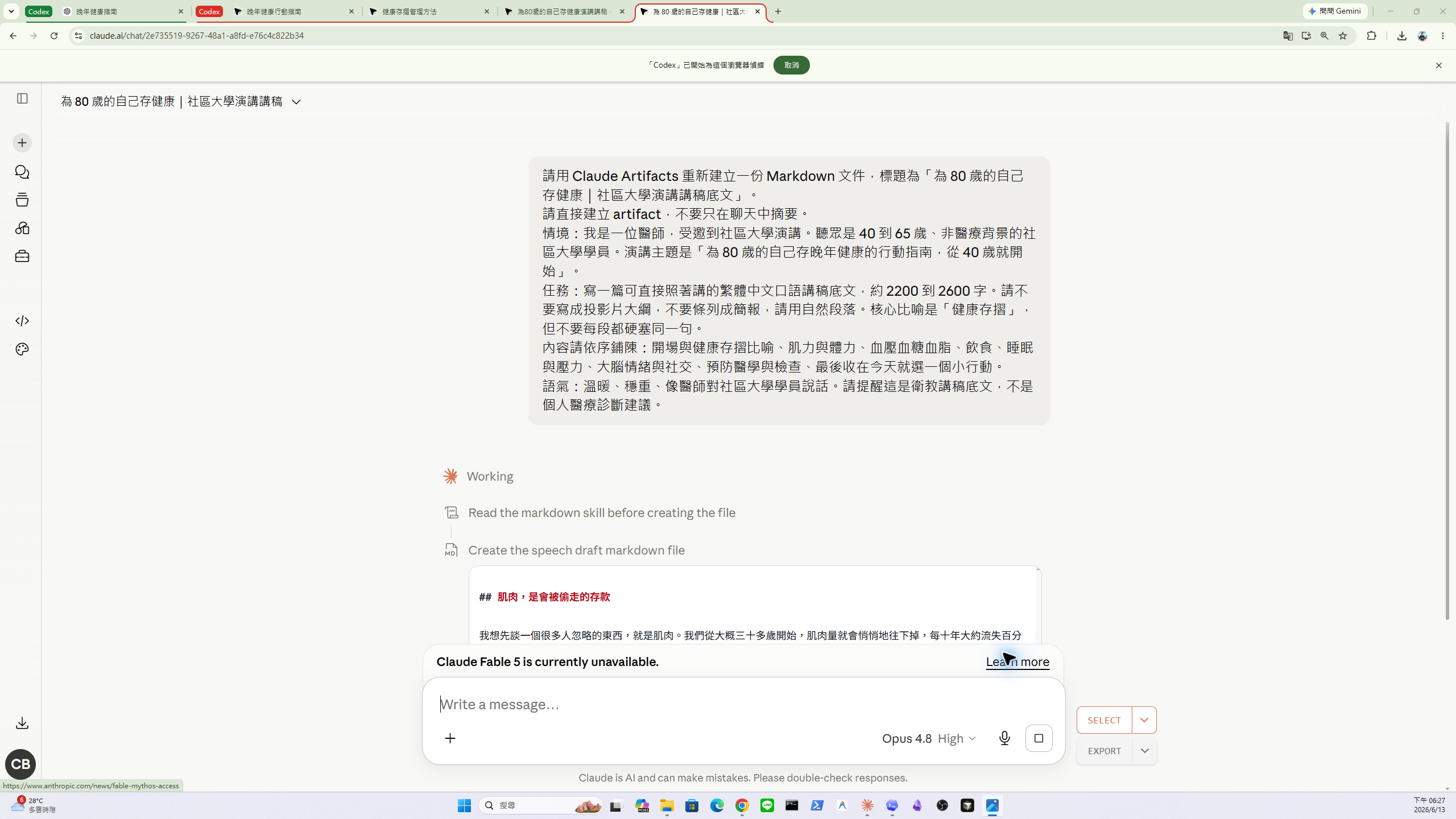Switch to the 為80歲的自己存健康演講講稿 tab
The width and height of the screenshot is (1456, 819).
[x=565, y=11]
